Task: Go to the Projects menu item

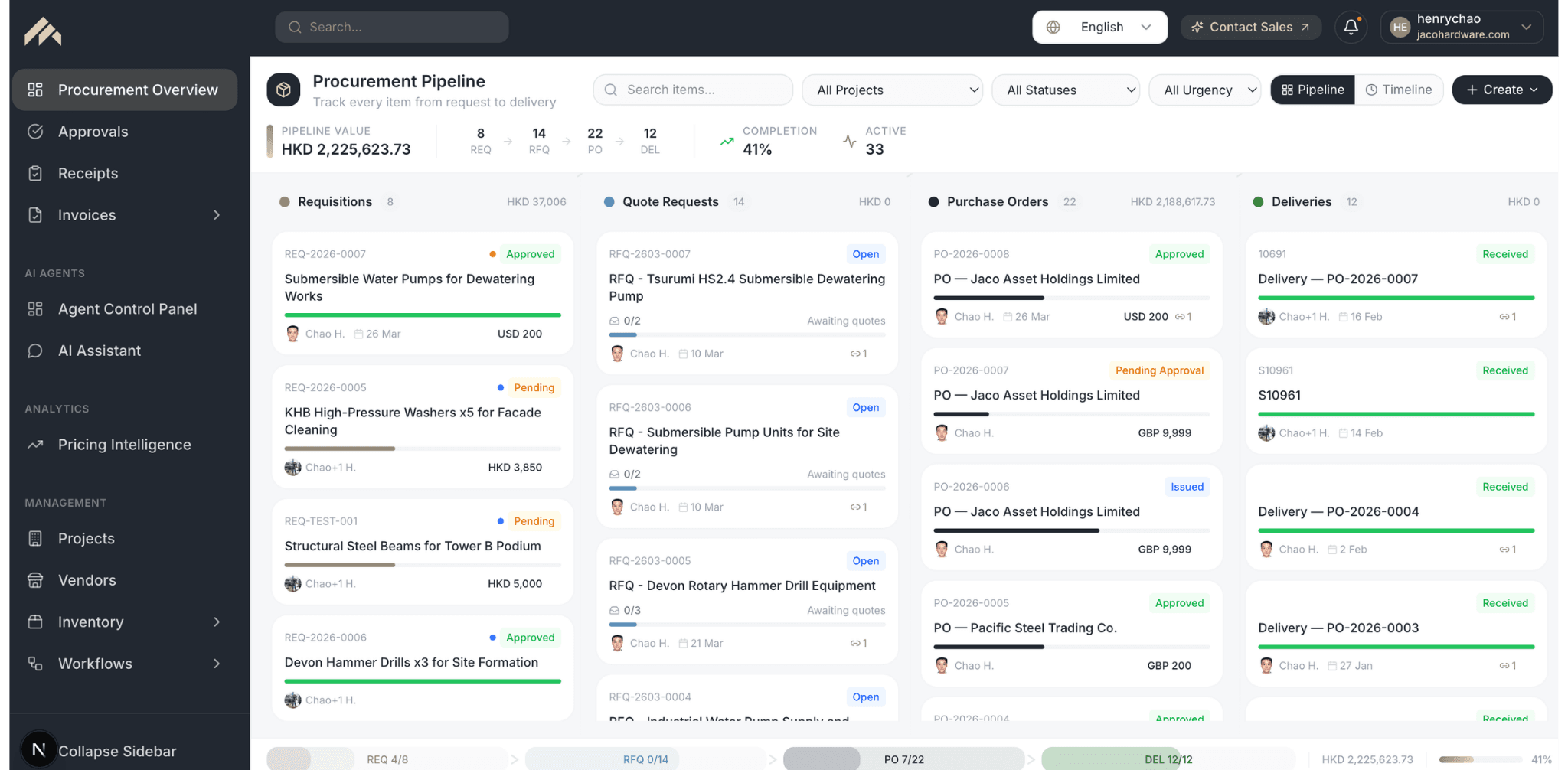Action: pos(125,539)
